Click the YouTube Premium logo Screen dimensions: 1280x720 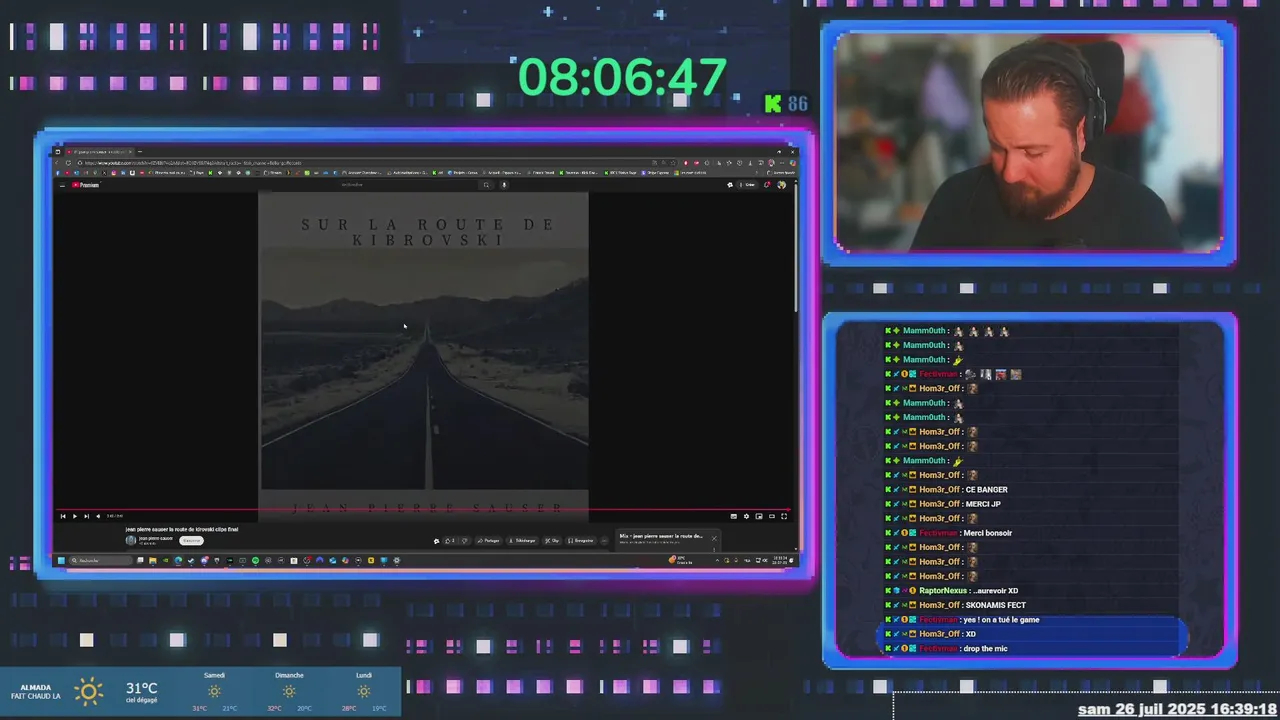click(86, 185)
